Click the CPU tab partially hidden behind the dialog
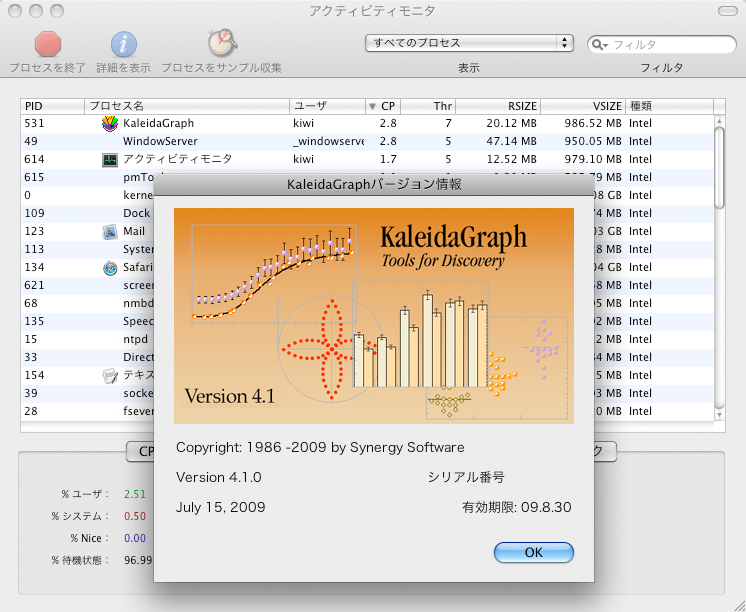The height and width of the screenshot is (612, 746). [x=141, y=452]
